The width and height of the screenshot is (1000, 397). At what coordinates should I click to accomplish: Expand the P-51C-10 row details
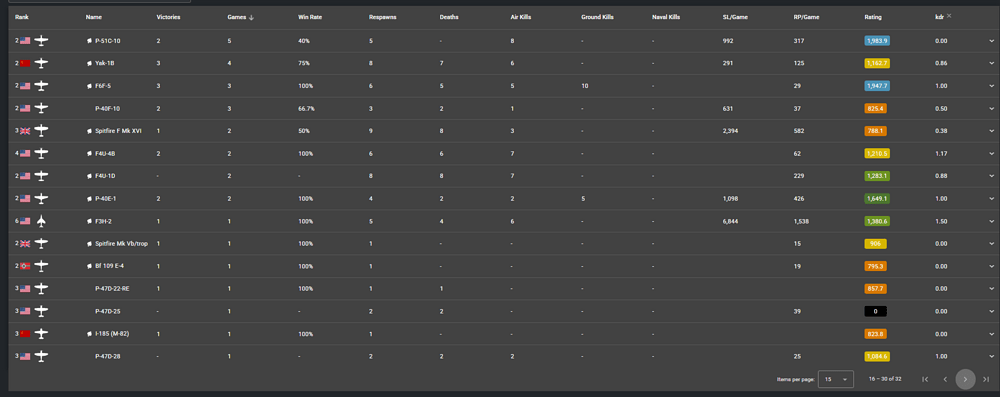click(x=992, y=41)
